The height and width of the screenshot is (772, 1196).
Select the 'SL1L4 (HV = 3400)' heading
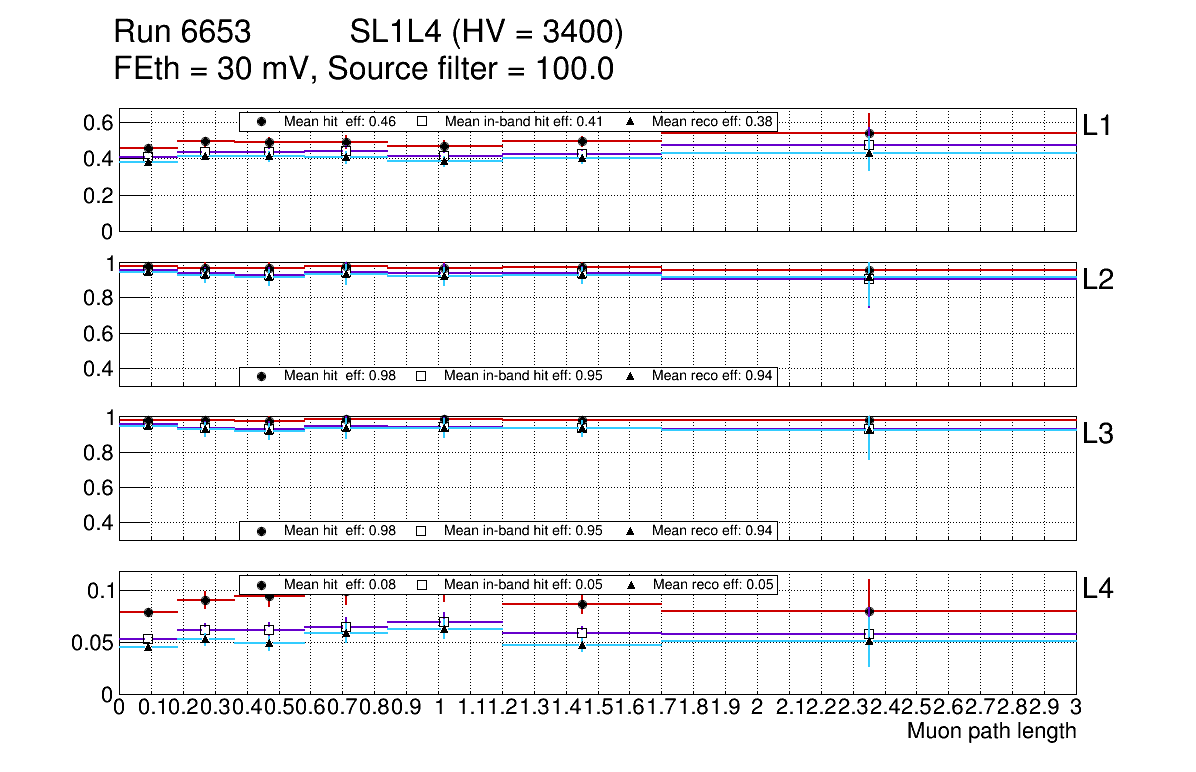[x=486, y=33]
